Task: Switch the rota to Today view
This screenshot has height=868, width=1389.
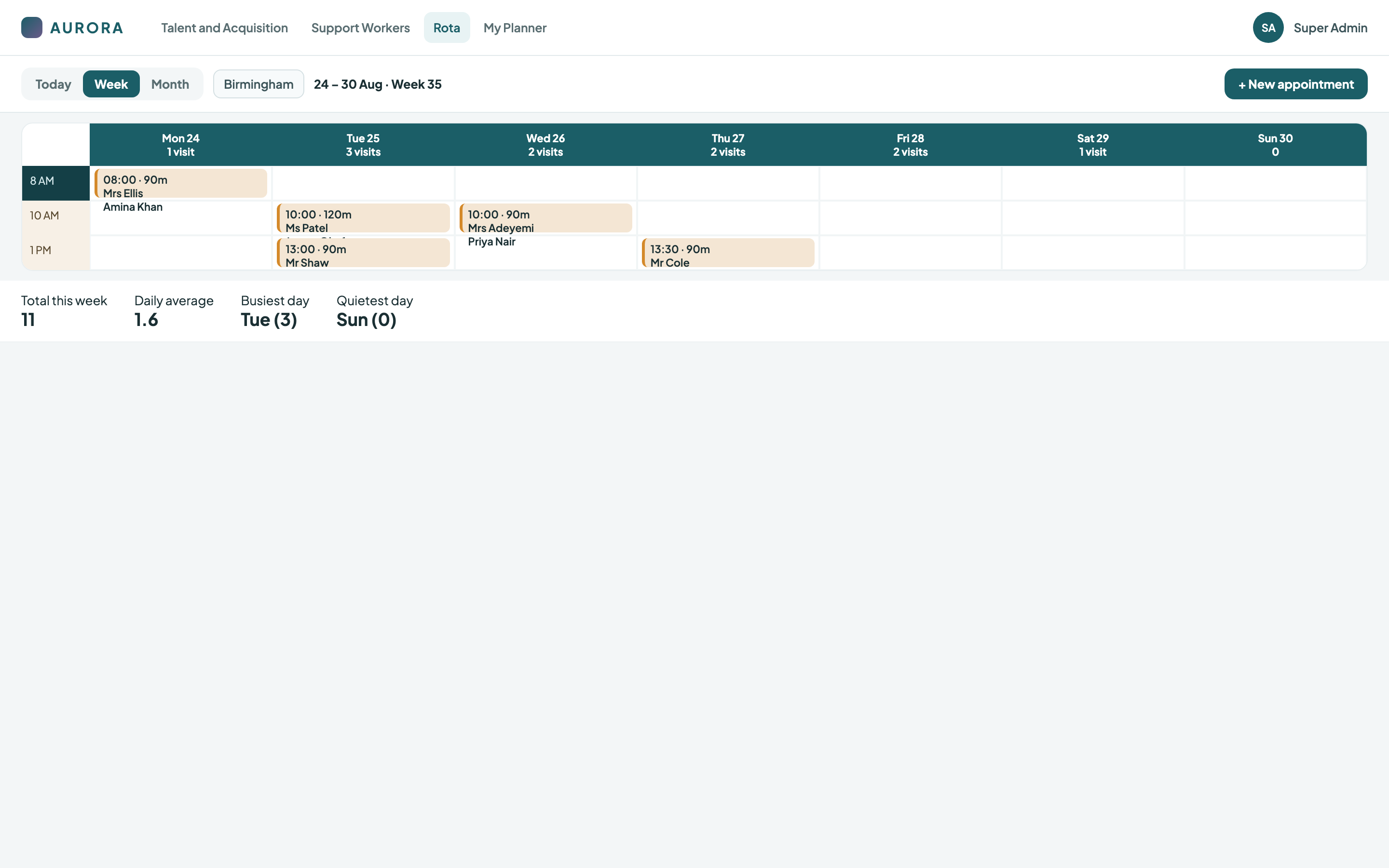Action: point(54,84)
